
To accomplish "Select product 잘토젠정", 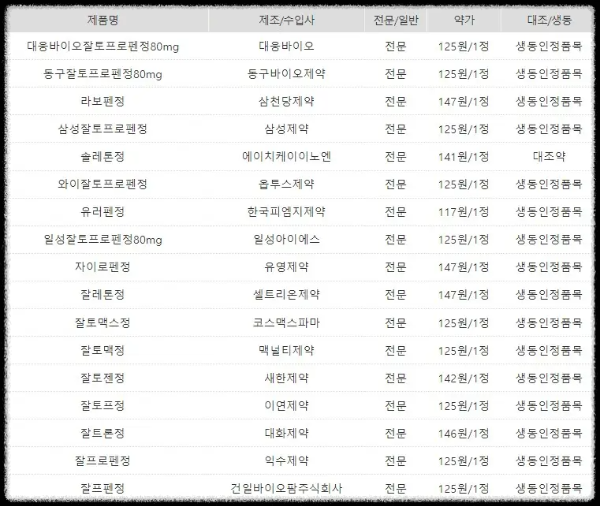I will point(103,378).
